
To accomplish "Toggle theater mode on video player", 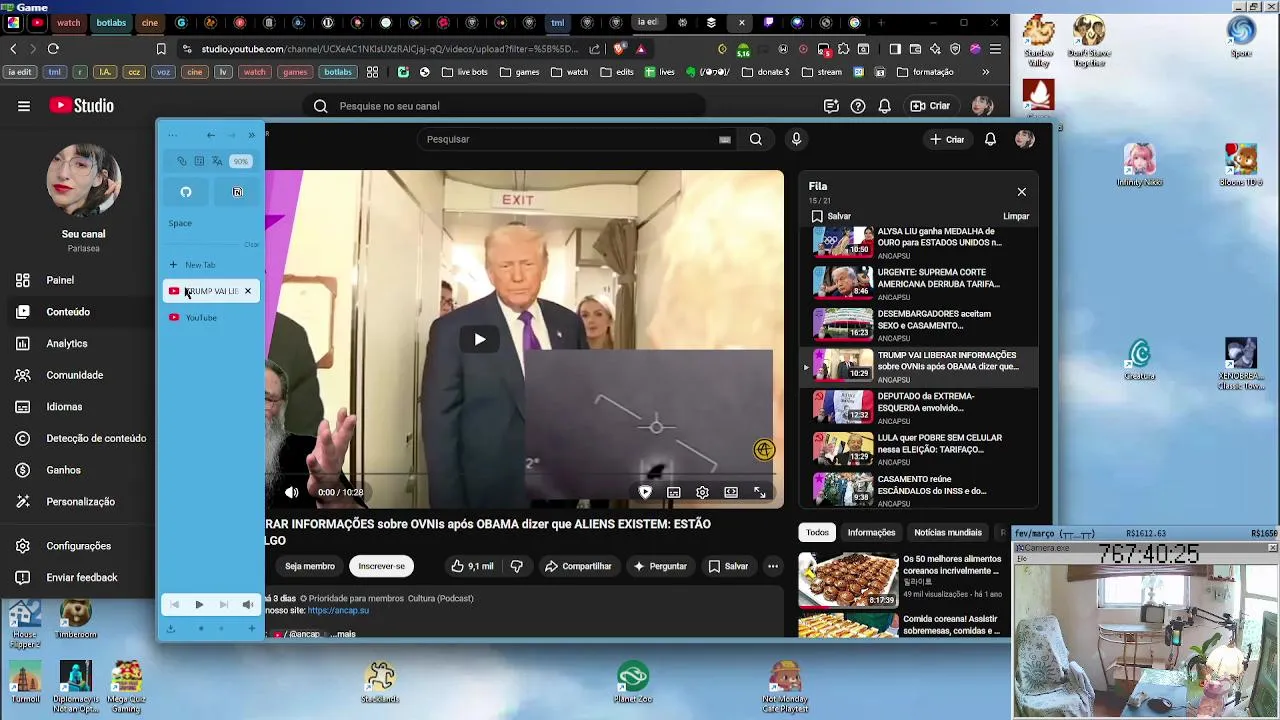I will pyautogui.click(x=731, y=492).
